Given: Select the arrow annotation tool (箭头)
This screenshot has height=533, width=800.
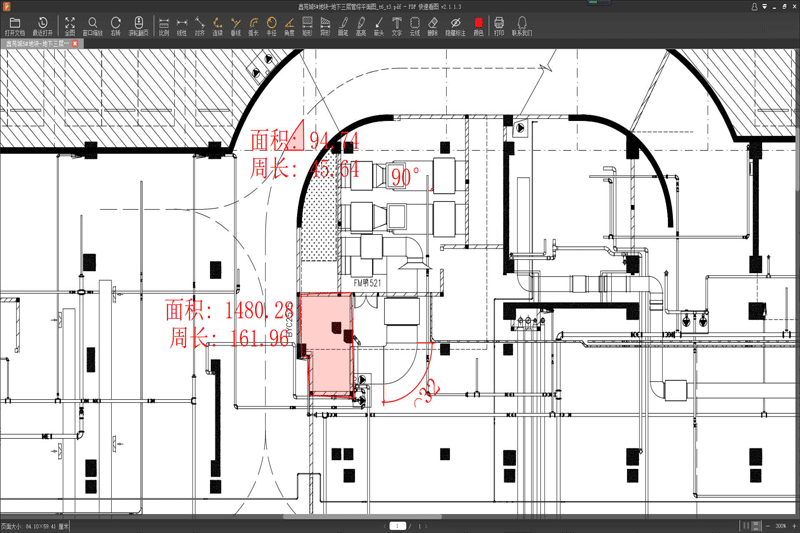Looking at the screenshot, I should pos(379,26).
